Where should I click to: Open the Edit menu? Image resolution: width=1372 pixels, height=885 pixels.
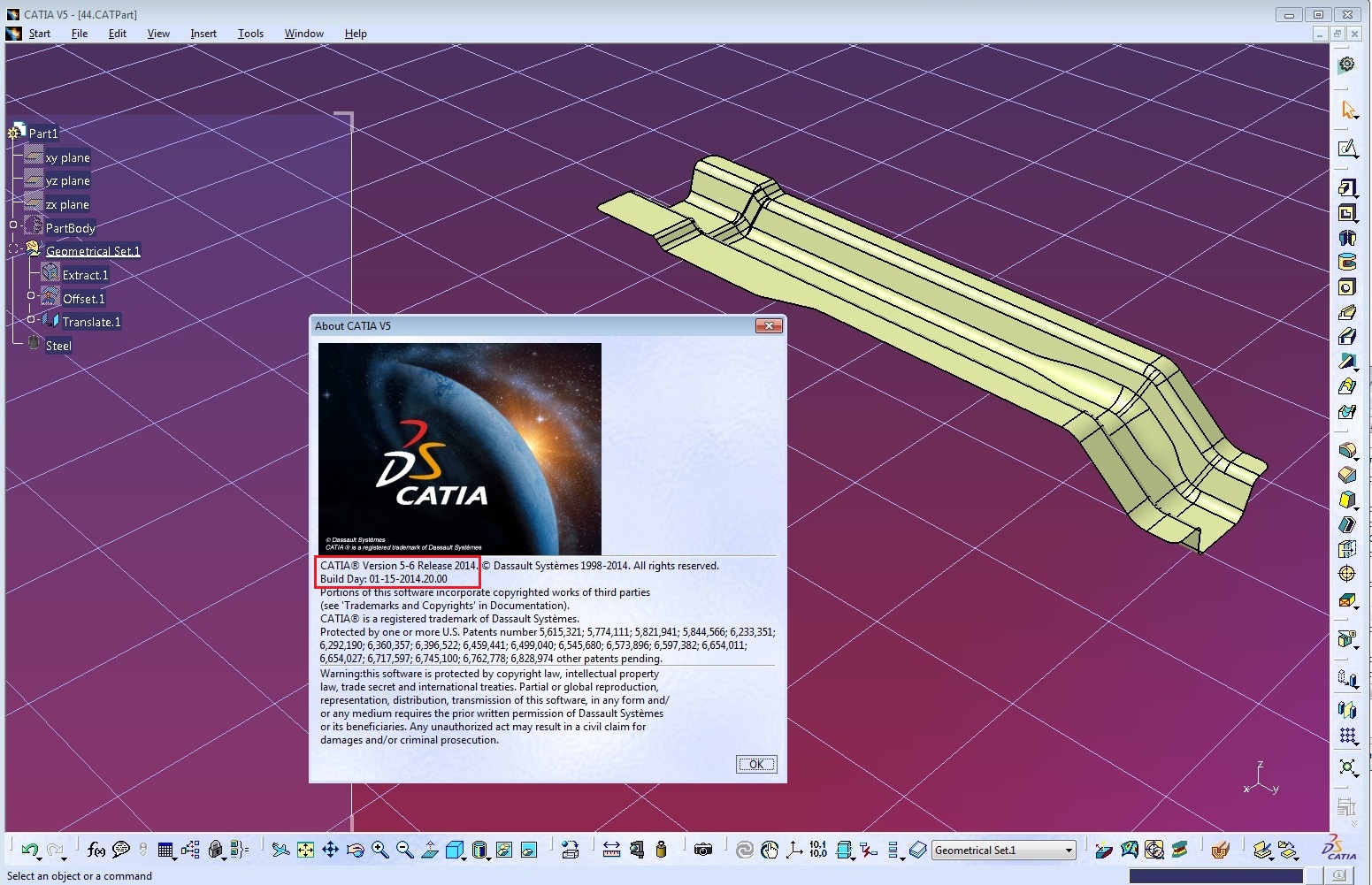coord(118,34)
